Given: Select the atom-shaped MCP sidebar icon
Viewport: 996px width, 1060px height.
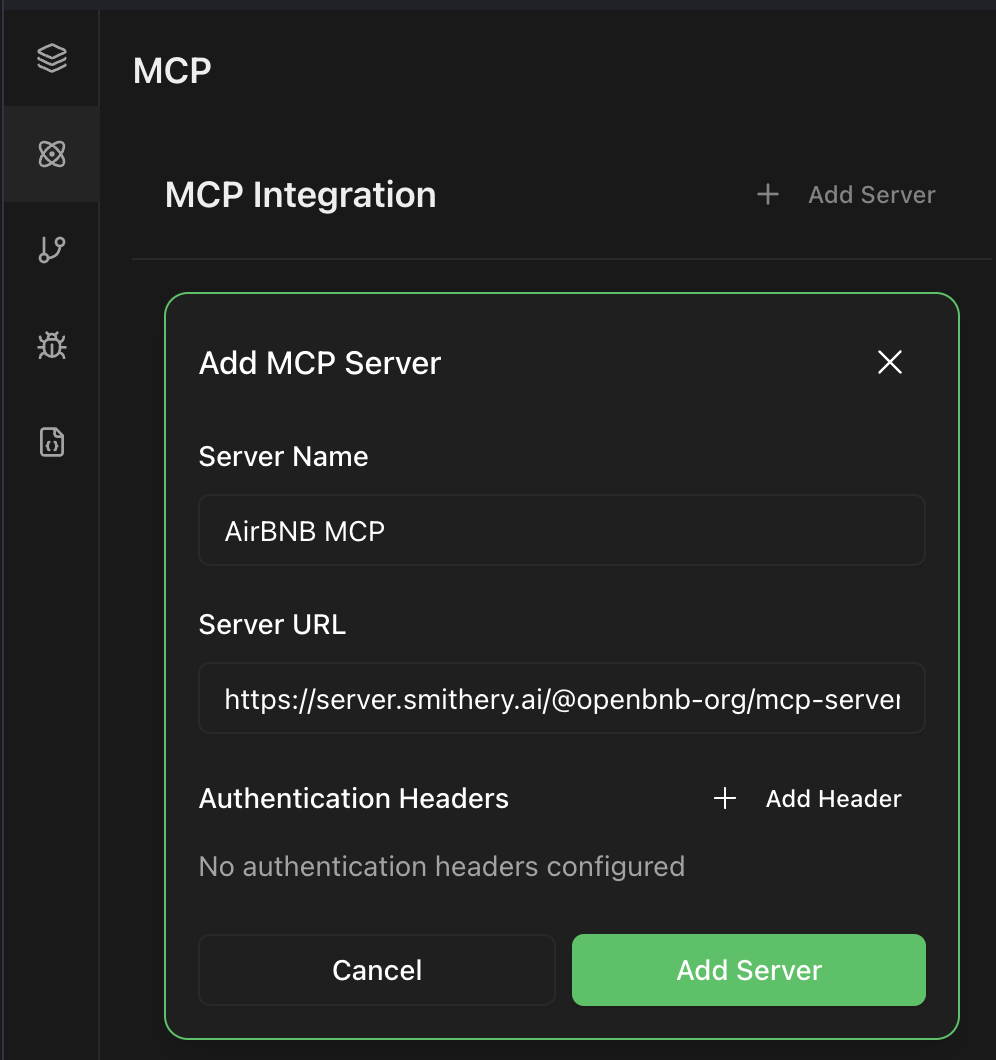Looking at the screenshot, I should (51, 154).
